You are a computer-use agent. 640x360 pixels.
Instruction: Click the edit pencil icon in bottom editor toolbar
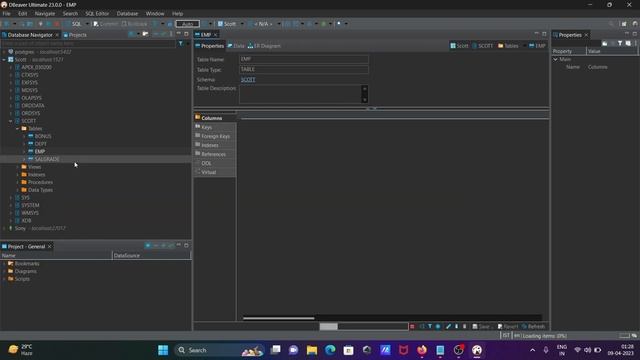tap(448, 327)
